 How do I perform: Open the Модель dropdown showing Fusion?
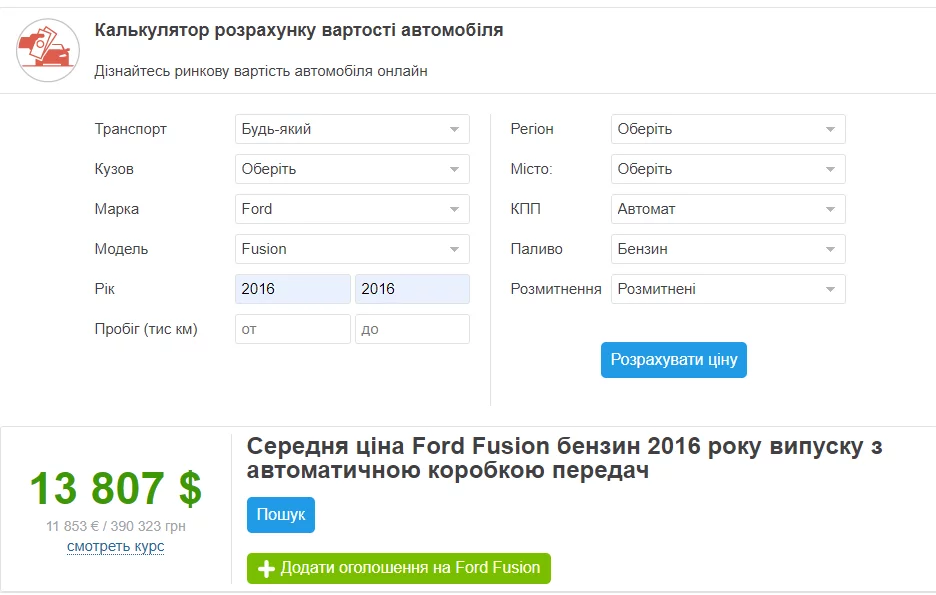352,249
